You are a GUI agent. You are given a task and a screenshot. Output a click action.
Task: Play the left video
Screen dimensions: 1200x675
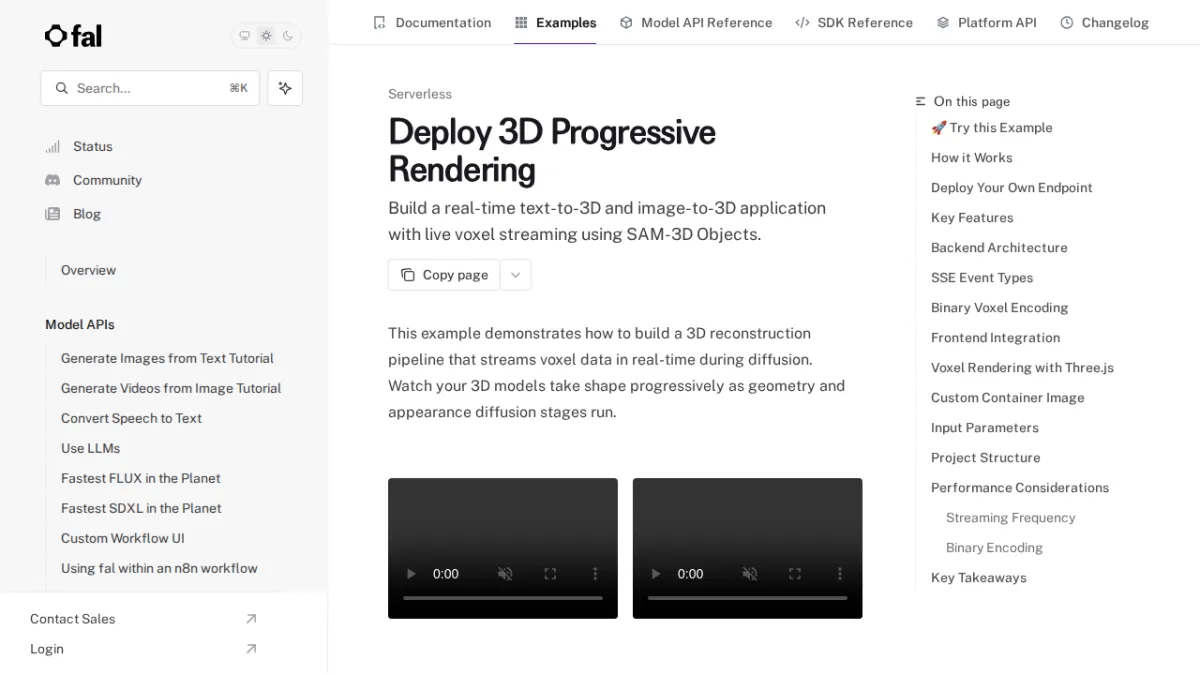(411, 574)
